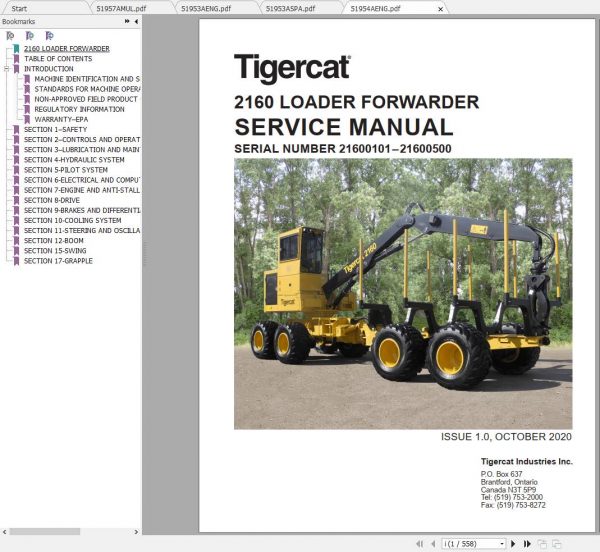Jump to SECTION 15-SWING bookmark
The height and width of the screenshot is (552, 600).
coord(55,251)
